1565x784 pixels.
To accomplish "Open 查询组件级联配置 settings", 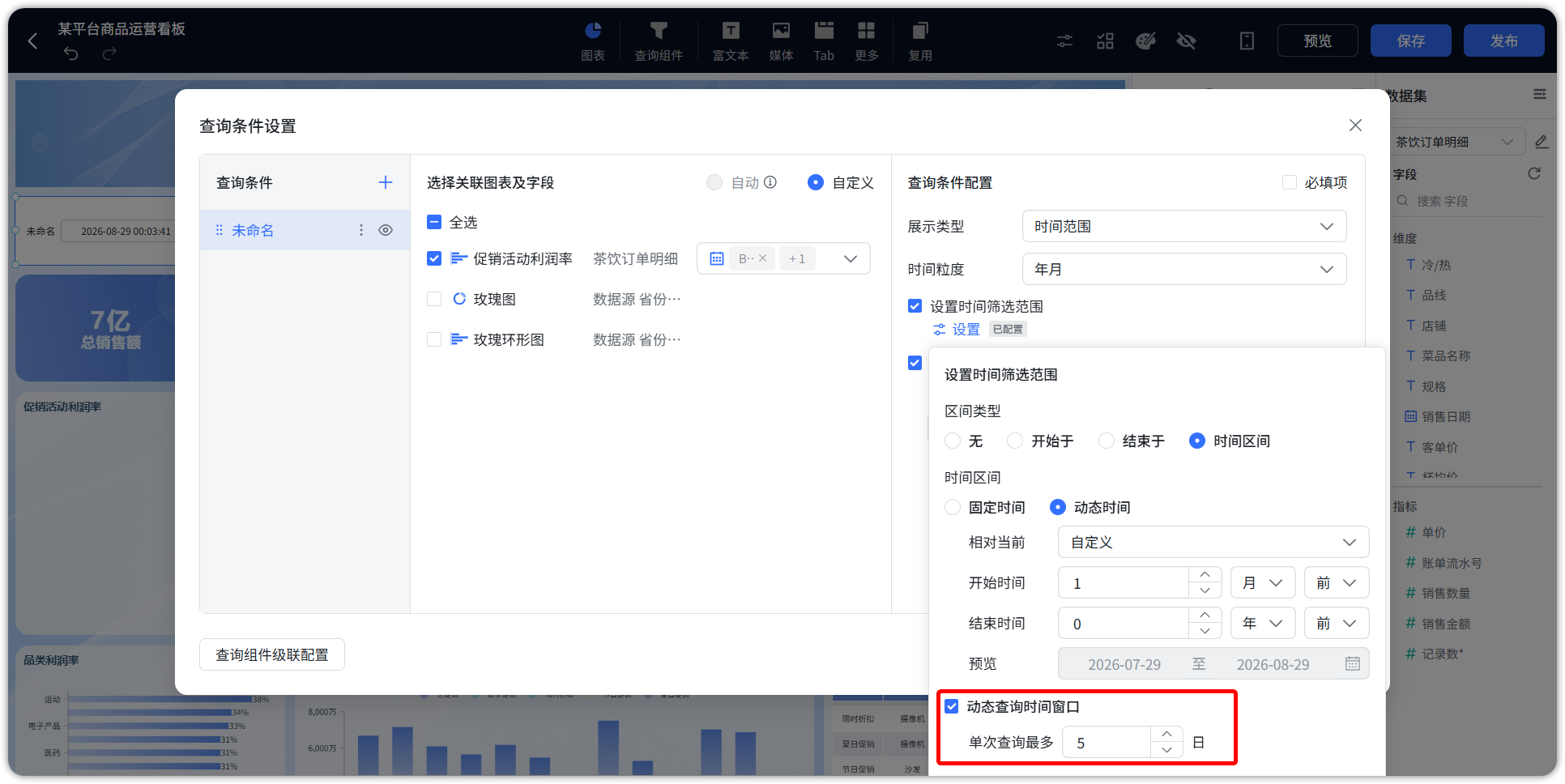I will (272, 654).
